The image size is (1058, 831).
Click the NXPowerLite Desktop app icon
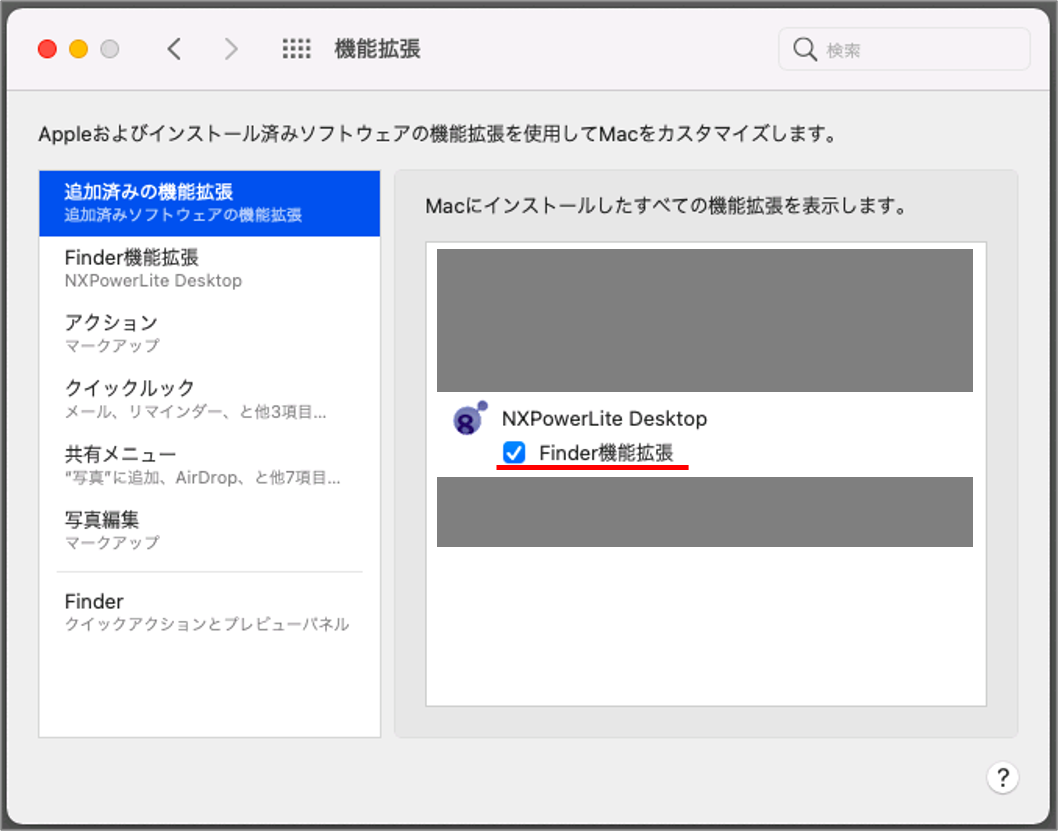(470, 418)
